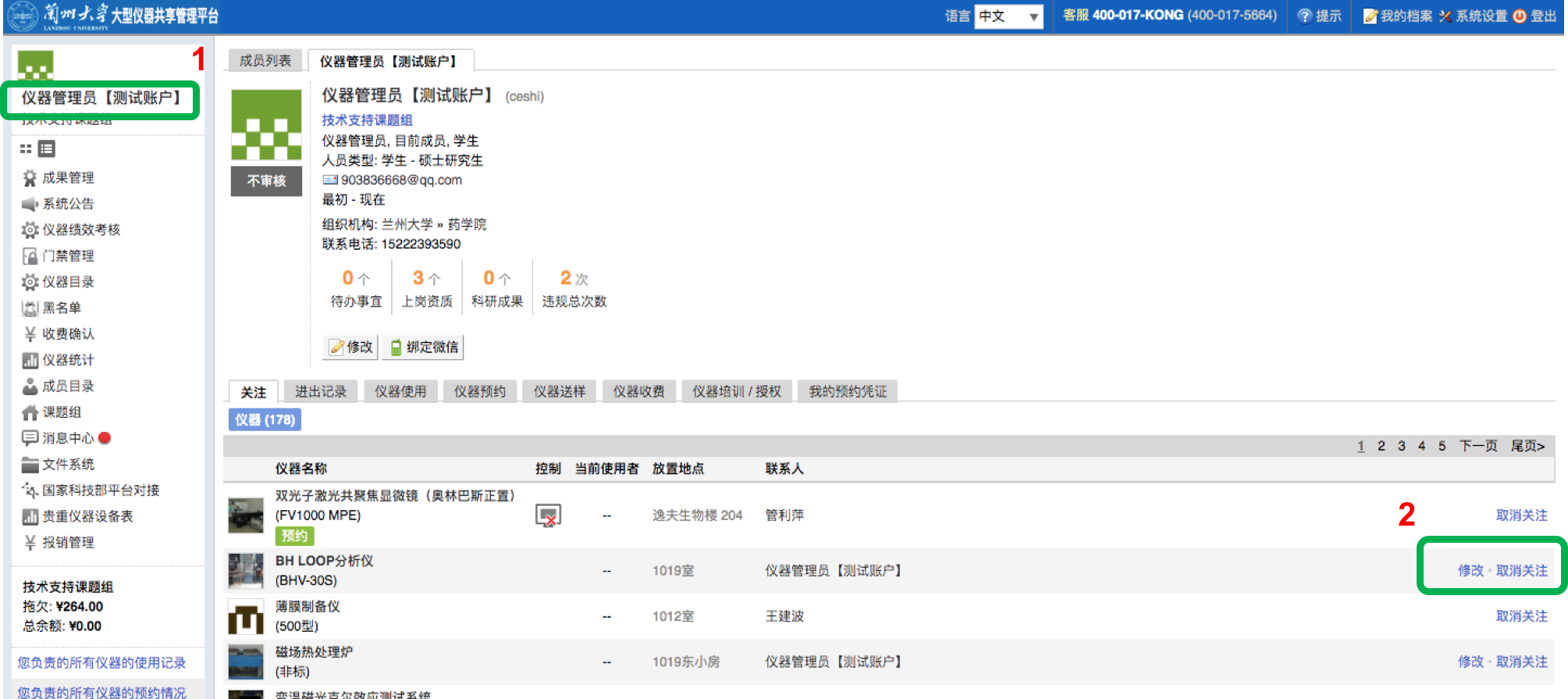This screenshot has width=1568, height=699.
Task: Click the 仪器绩效考核 gear icon
Action: tap(30, 230)
